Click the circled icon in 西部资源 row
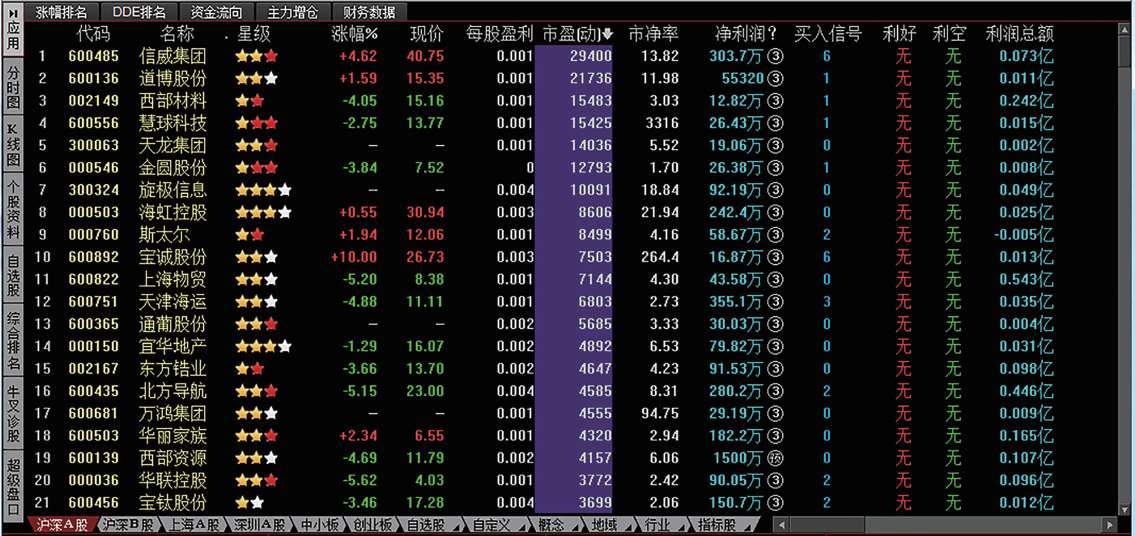 coord(775,458)
